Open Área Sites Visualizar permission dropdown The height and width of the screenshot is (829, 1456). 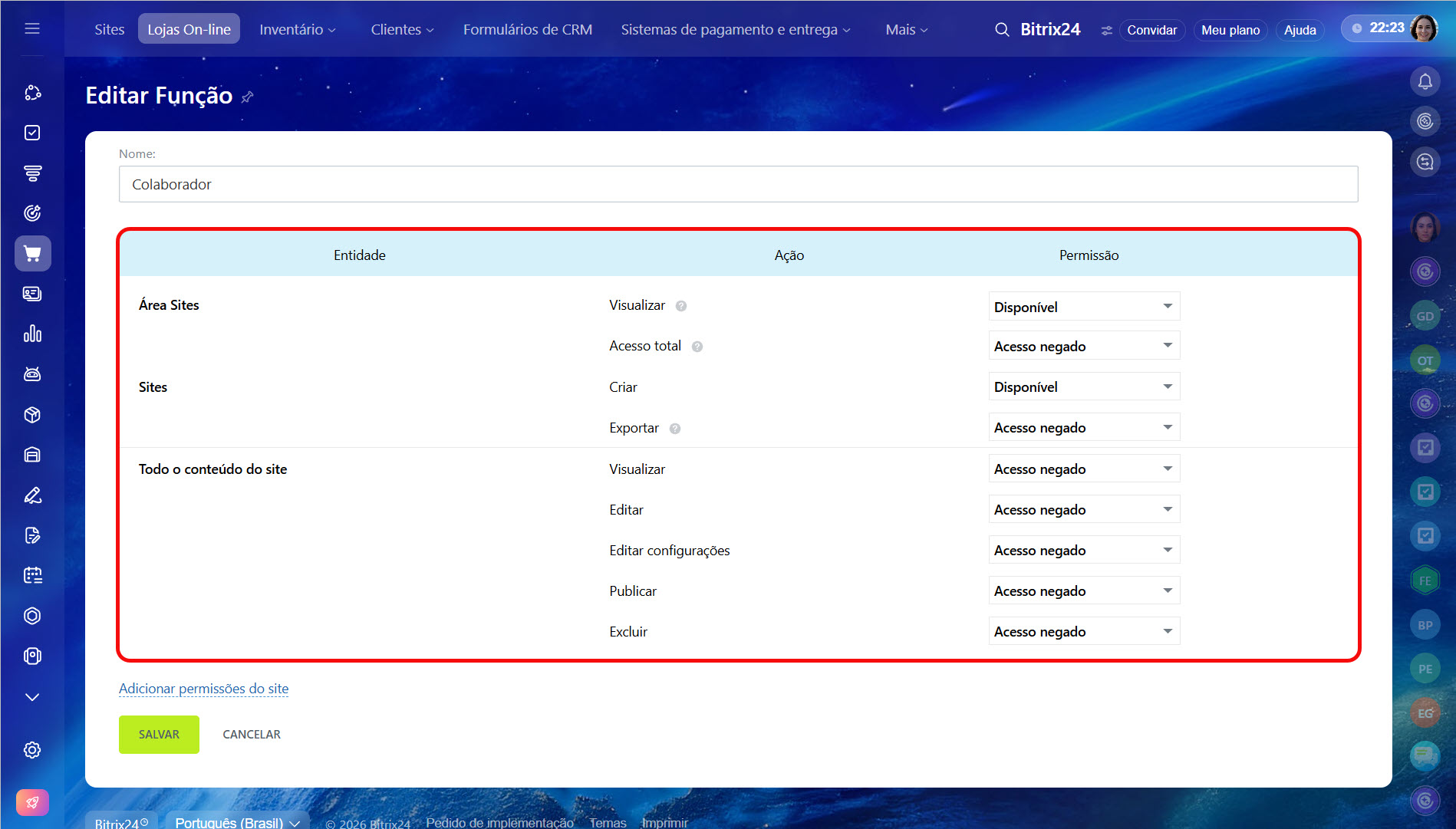[1083, 307]
